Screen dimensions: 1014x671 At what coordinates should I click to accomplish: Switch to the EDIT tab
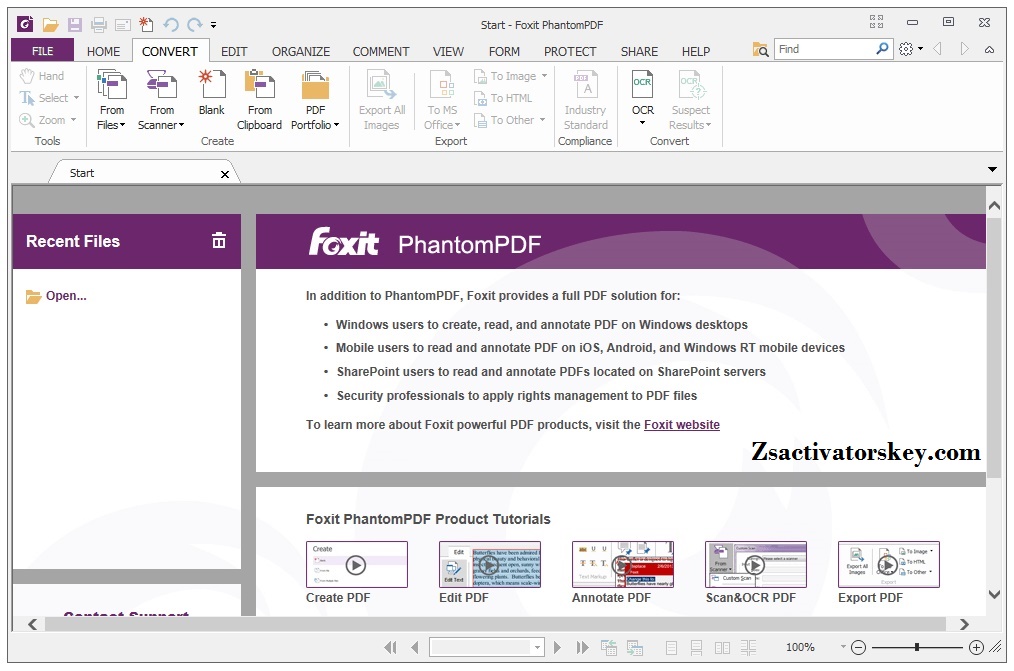coord(234,51)
